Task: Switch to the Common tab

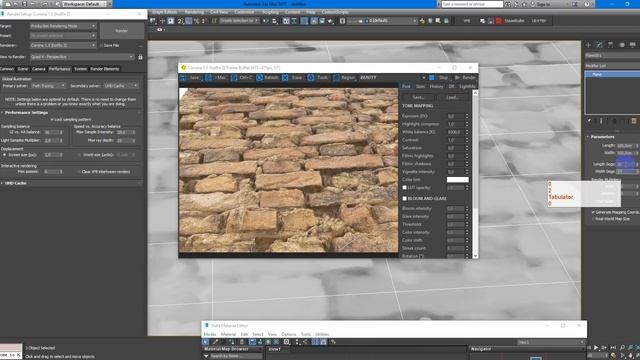Action: pyautogui.click(x=7, y=69)
